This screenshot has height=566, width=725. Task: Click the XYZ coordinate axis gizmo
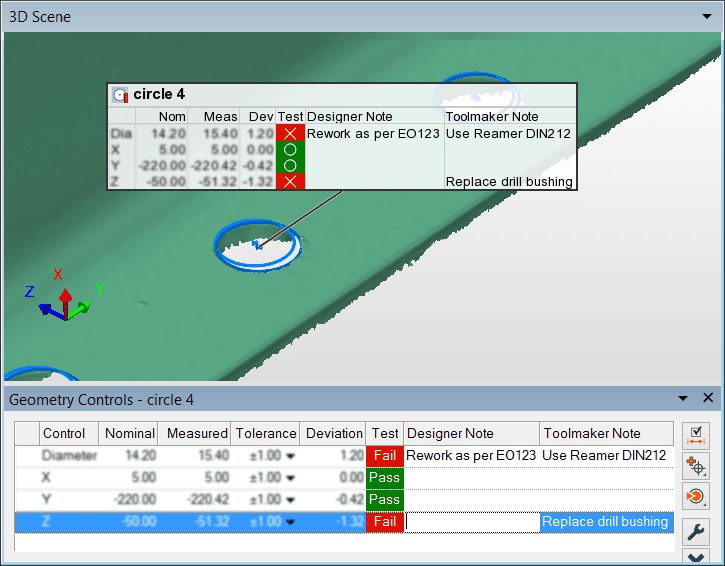pos(63,299)
